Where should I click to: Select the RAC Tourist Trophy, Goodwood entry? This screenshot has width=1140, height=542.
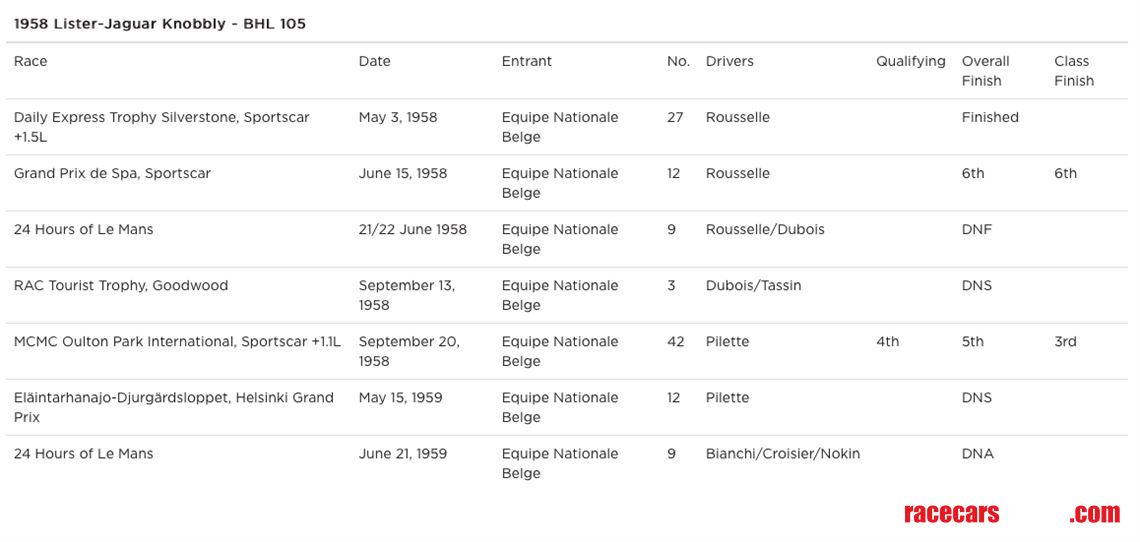pyautogui.click(x=121, y=285)
